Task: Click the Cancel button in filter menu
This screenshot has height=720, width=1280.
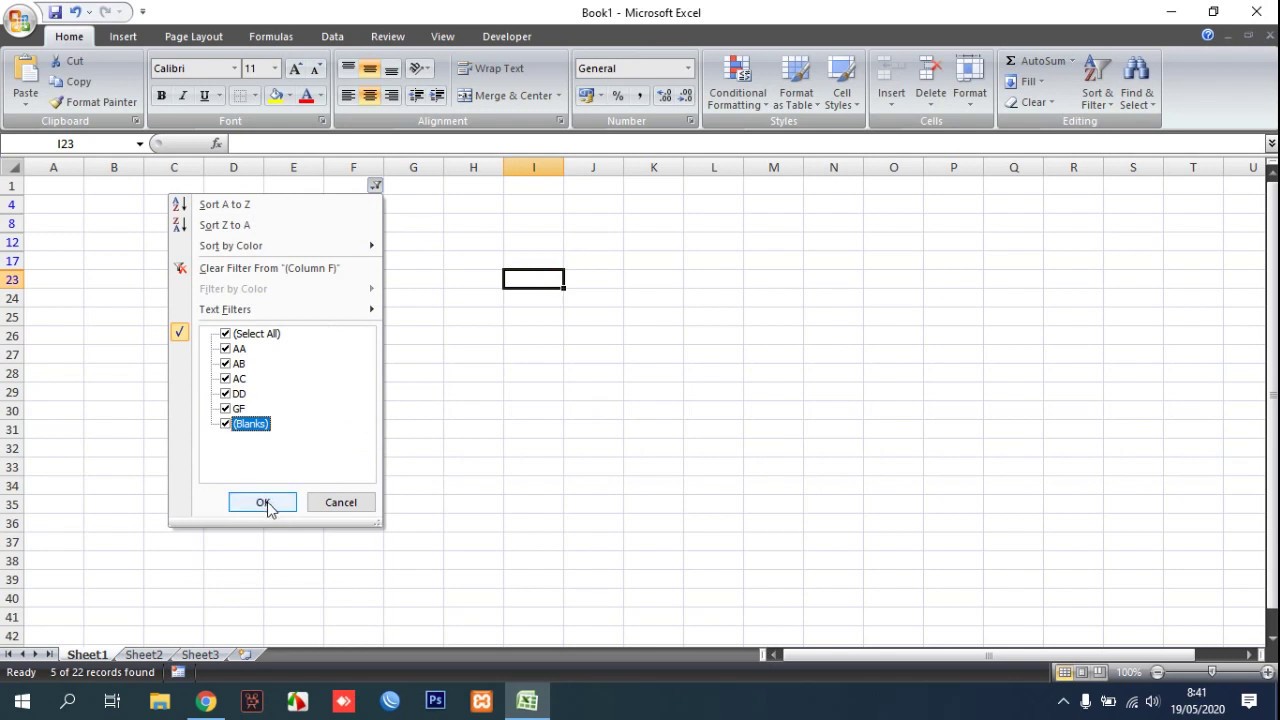Action: tap(340, 503)
